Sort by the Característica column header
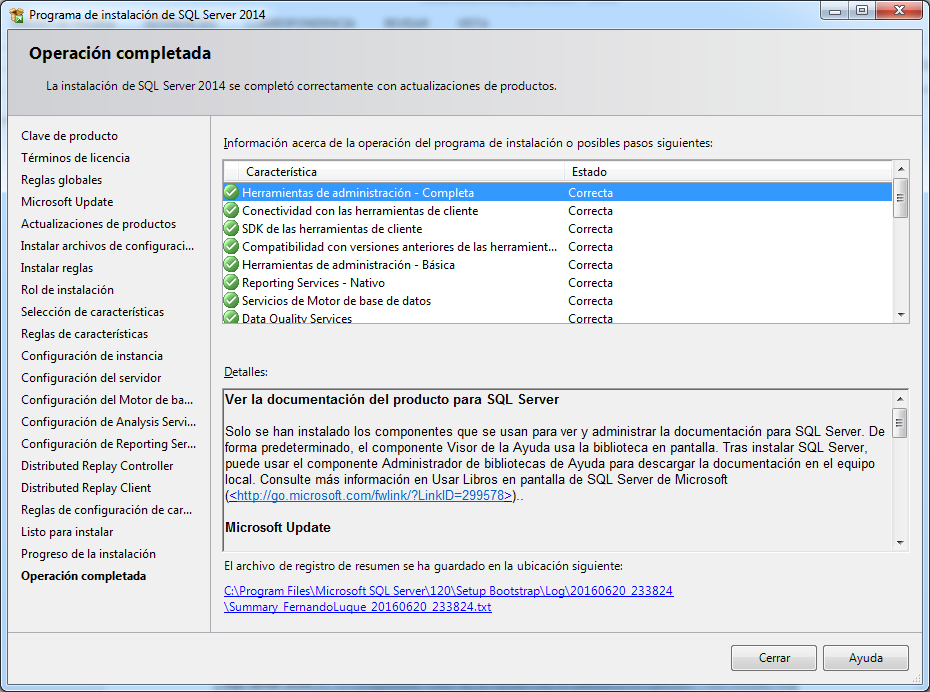Screen dimensions: 930x692 point(402,171)
